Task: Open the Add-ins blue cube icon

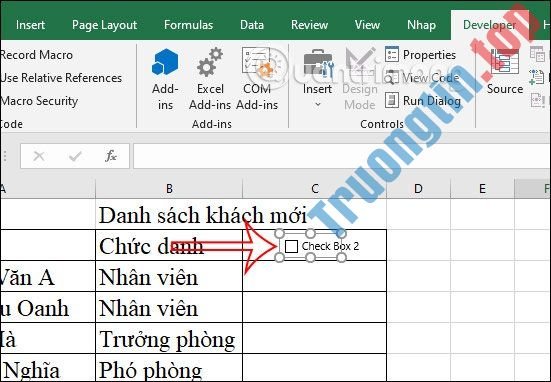Action: click(x=165, y=62)
